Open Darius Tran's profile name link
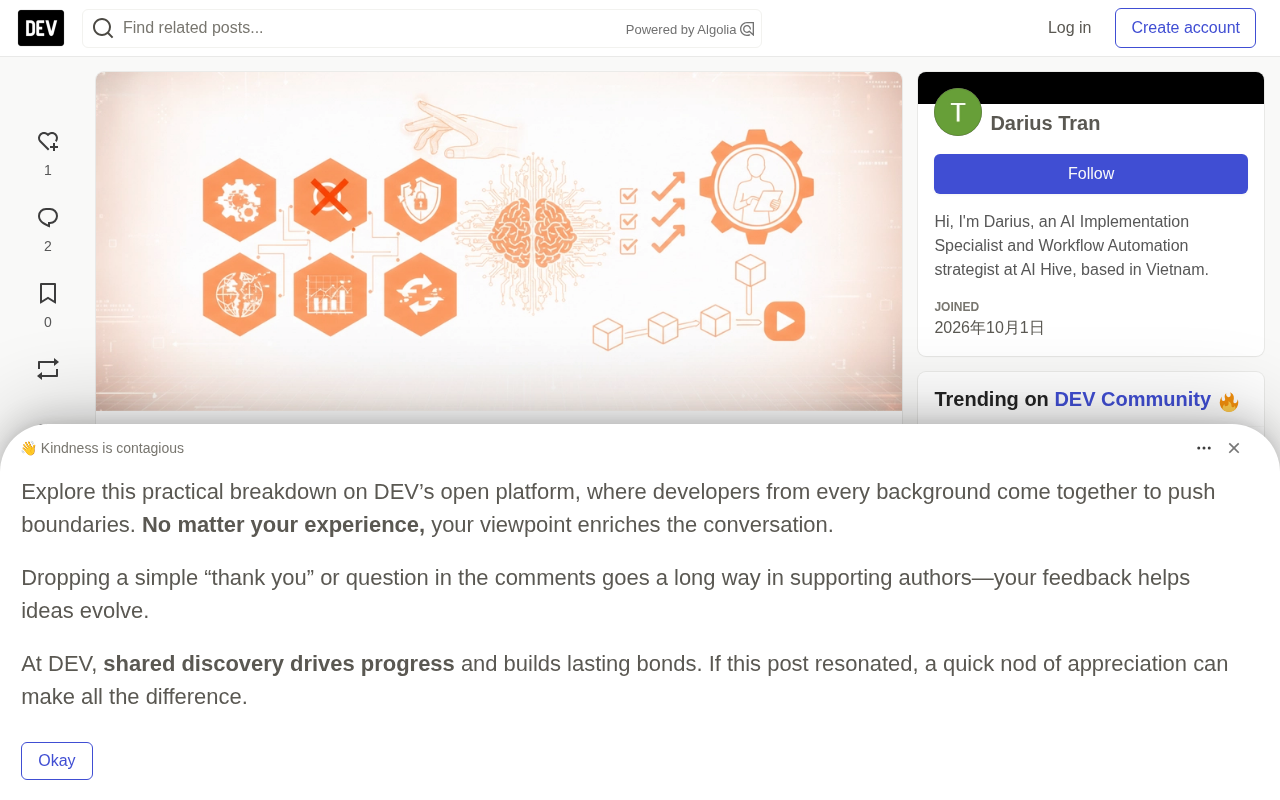The height and width of the screenshot is (800, 1280). (1045, 123)
